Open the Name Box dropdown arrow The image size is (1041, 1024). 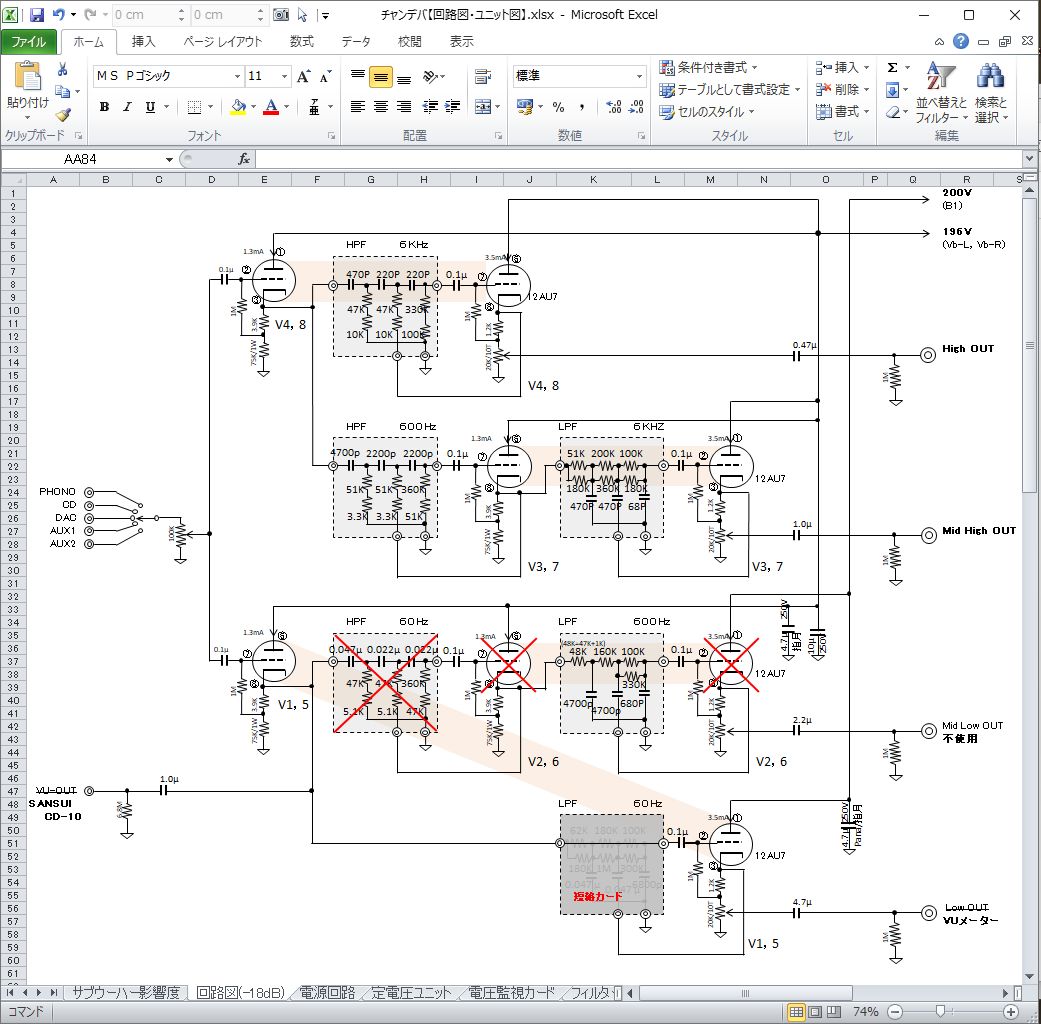169,159
